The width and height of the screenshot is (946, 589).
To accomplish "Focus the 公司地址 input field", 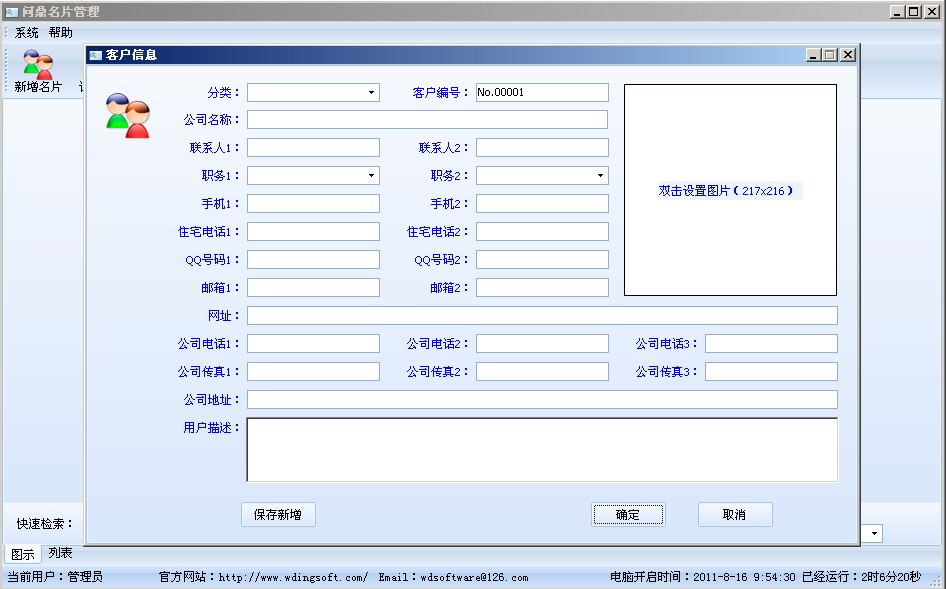I will 542,400.
